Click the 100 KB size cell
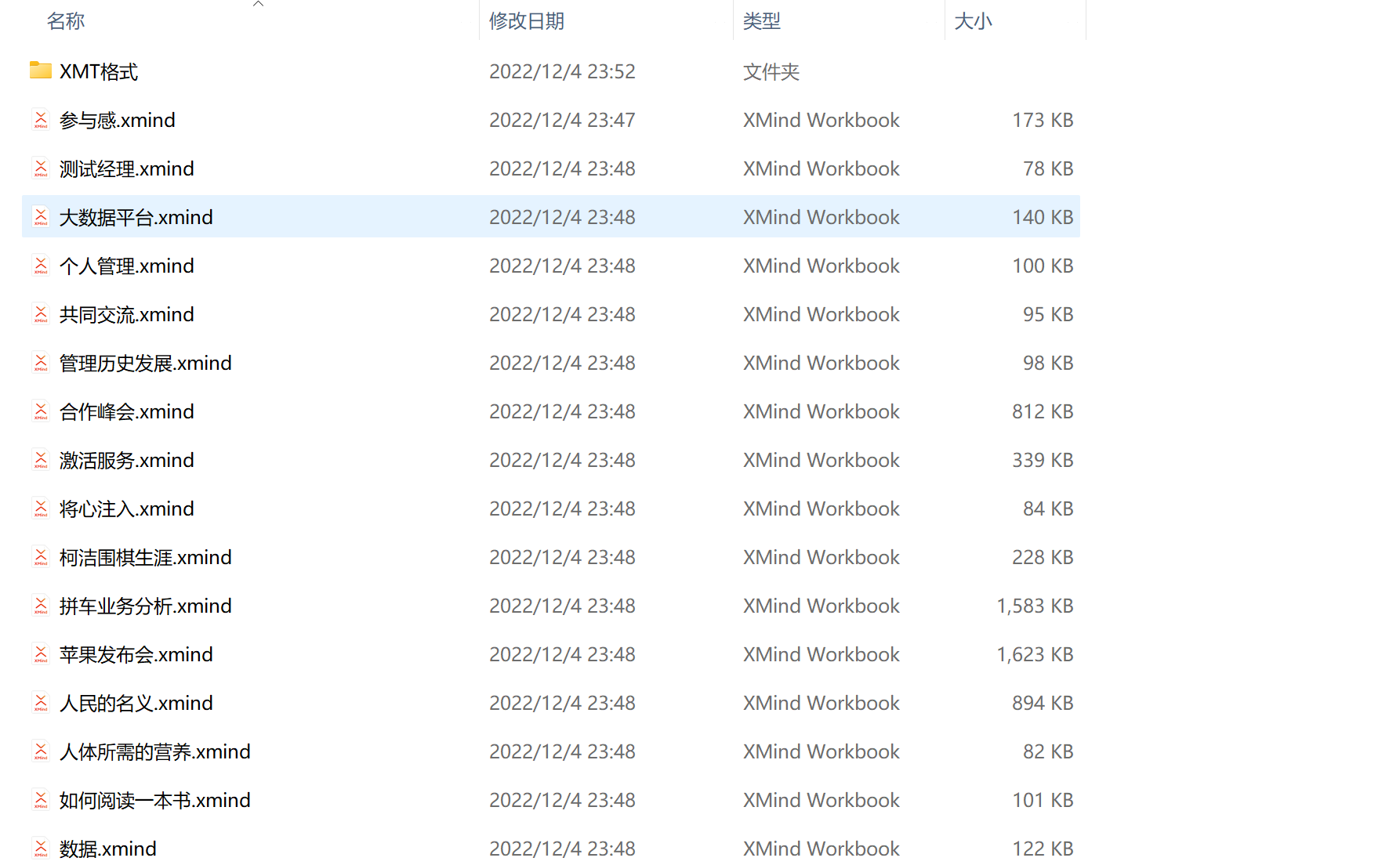 [1043, 266]
